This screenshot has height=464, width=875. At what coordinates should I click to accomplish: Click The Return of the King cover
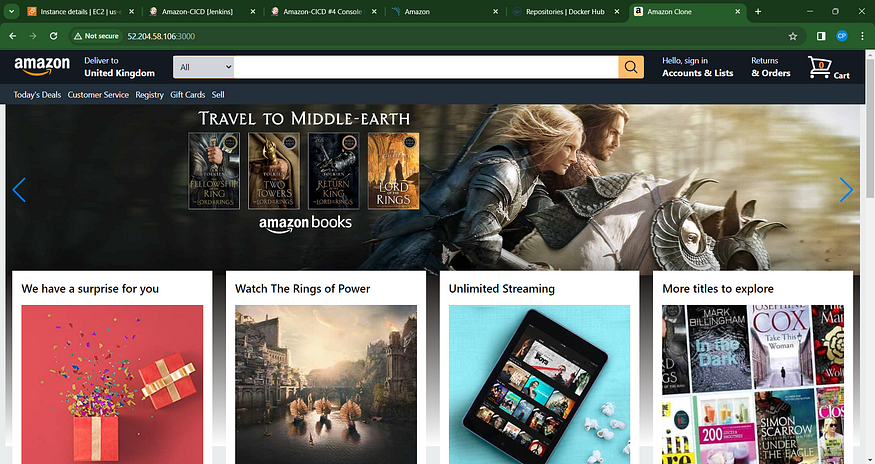coord(334,171)
